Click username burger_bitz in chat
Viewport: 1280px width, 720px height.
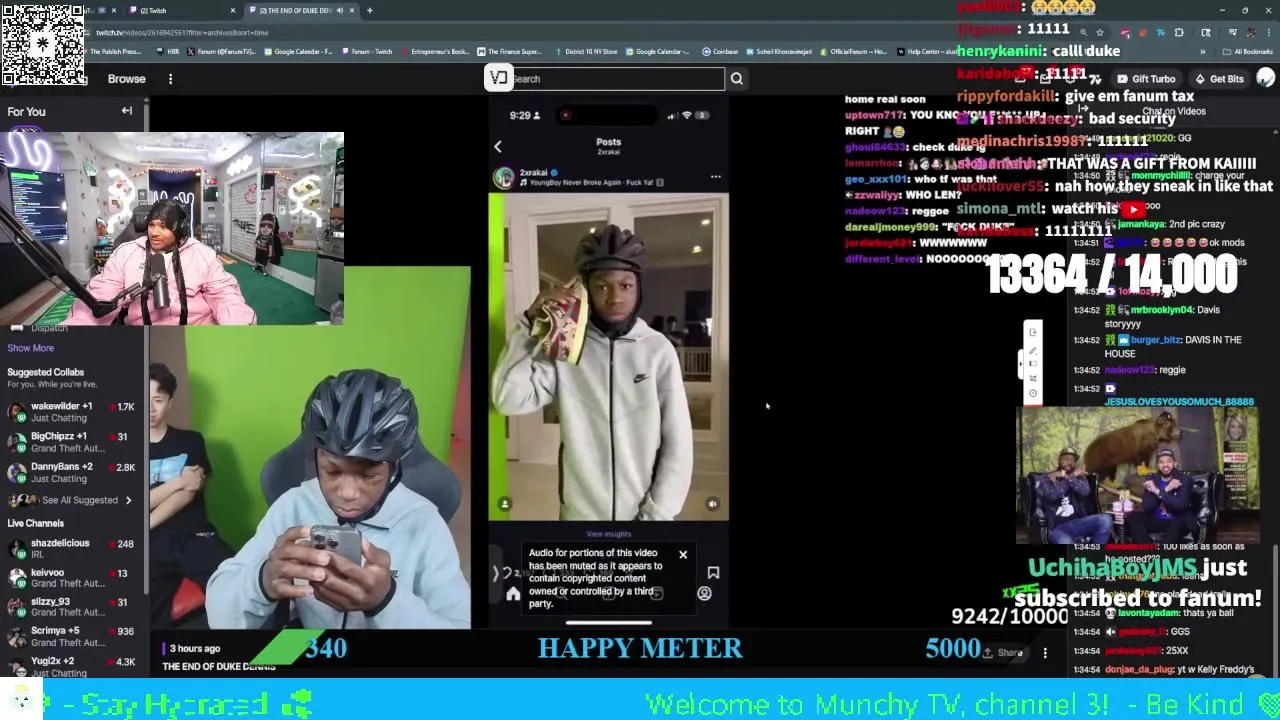click(1155, 340)
